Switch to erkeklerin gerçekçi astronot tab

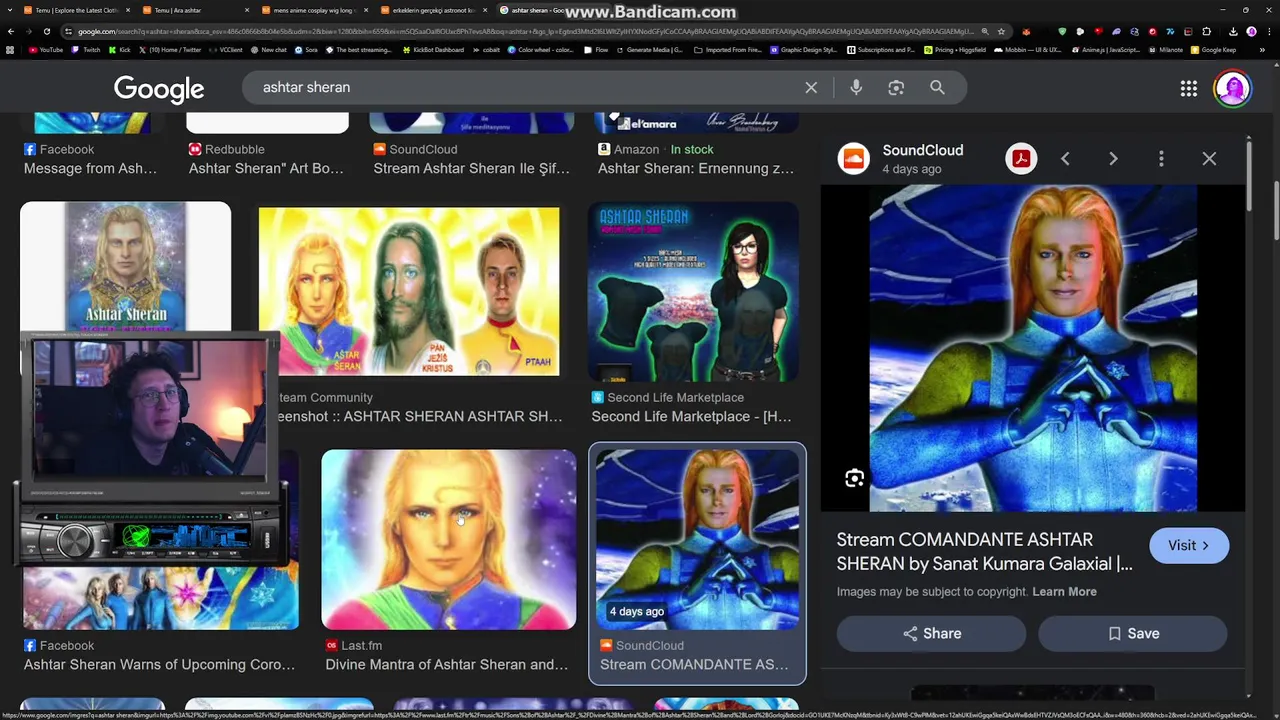point(432,10)
